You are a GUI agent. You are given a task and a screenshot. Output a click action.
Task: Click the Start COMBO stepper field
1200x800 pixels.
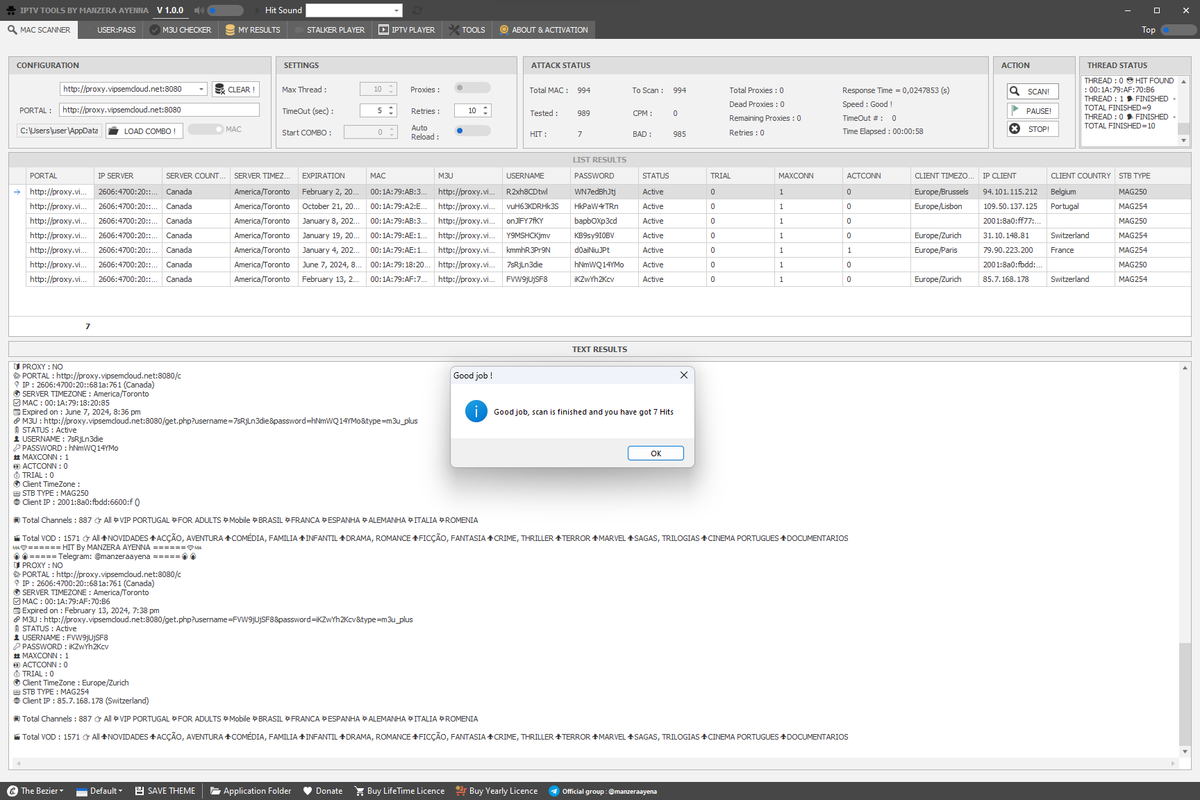(x=371, y=131)
